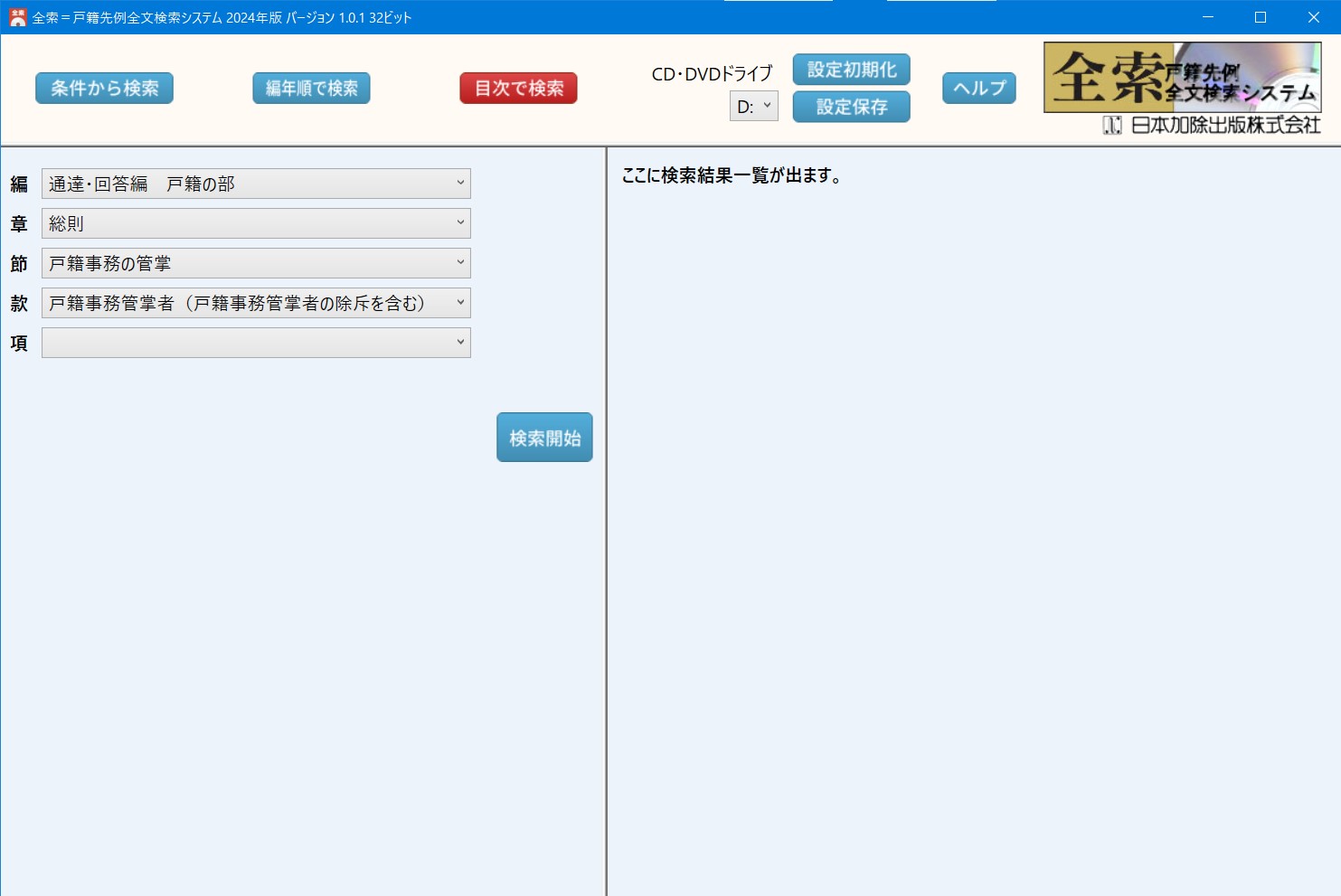Click the ここに検索結果一覧が出ます results pane text
1341x896 pixels.
[732, 176]
